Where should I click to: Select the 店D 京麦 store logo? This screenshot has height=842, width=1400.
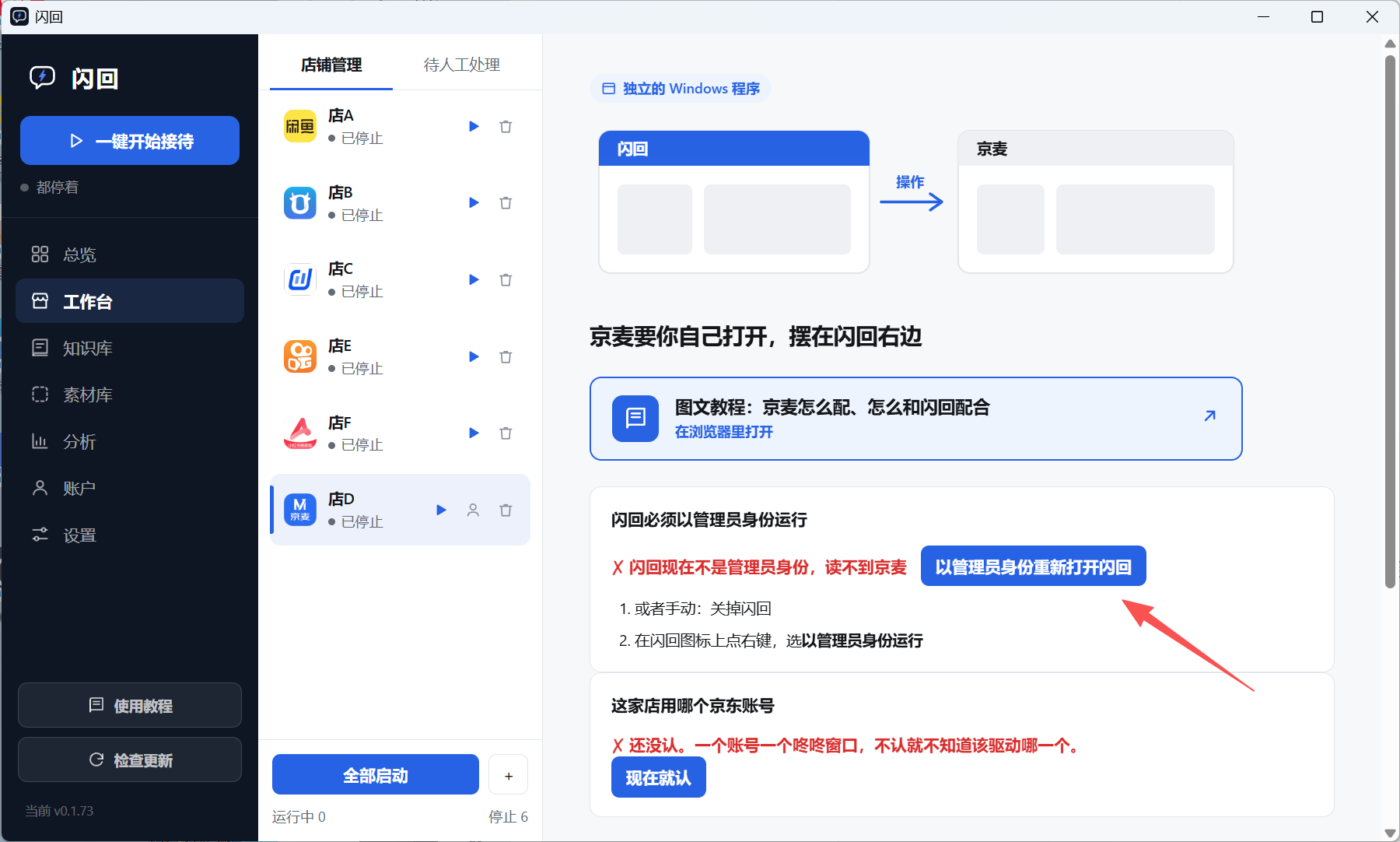(300, 510)
